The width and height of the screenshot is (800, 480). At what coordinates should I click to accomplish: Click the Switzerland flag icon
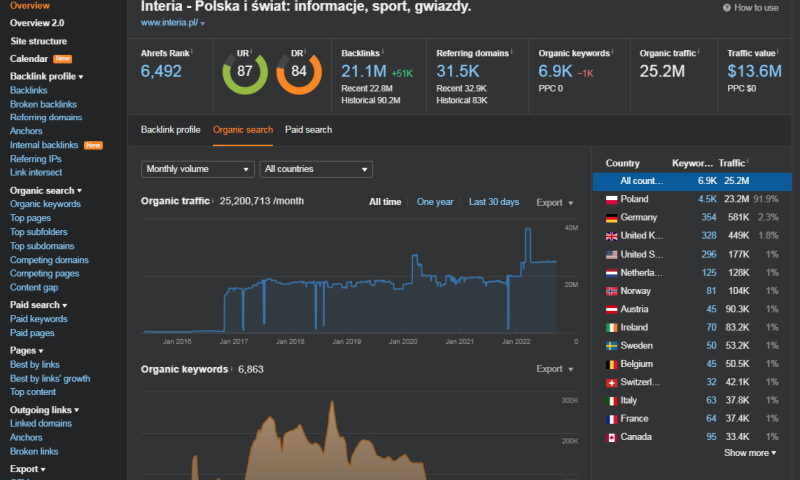pyautogui.click(x=611, y=383)
